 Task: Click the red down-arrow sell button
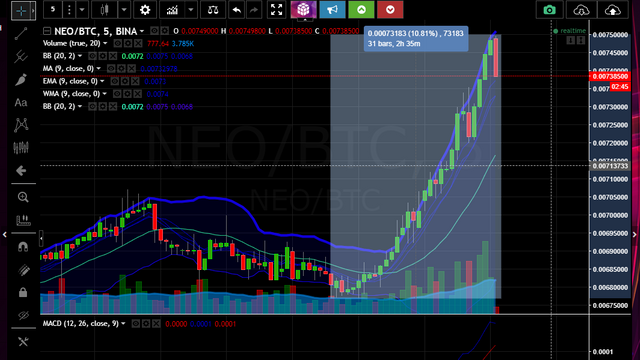(390, 10)
